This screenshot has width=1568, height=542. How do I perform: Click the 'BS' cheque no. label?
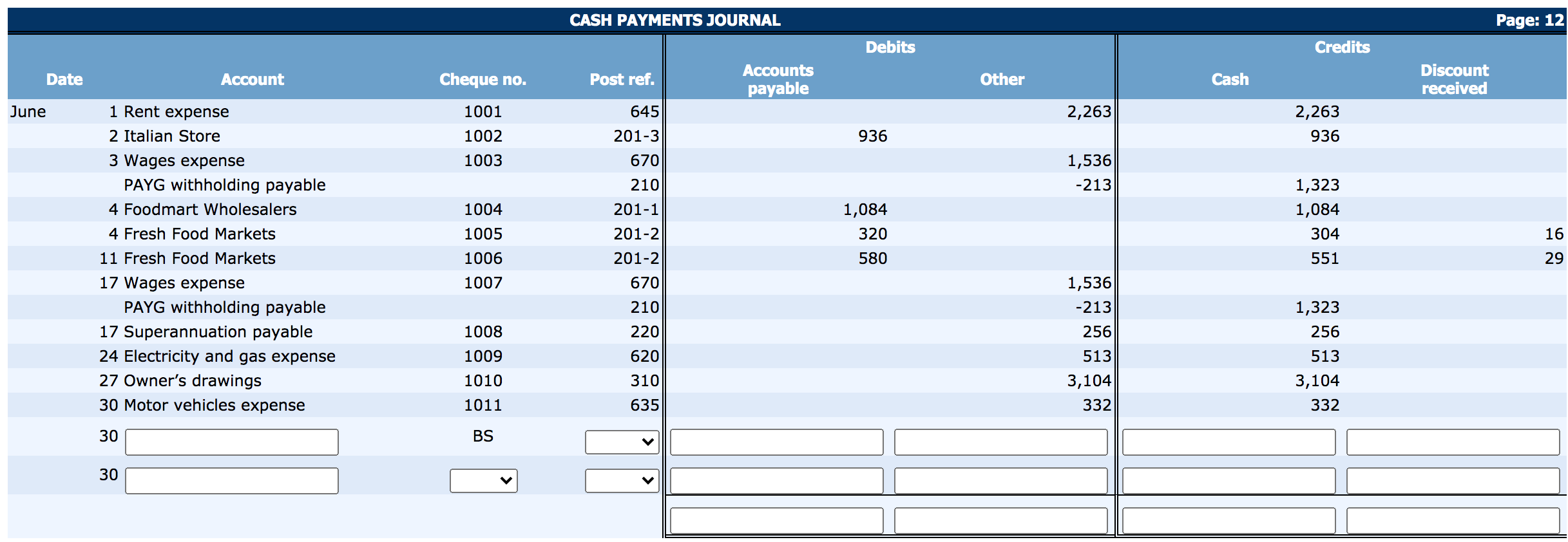[x=483, y=436]
